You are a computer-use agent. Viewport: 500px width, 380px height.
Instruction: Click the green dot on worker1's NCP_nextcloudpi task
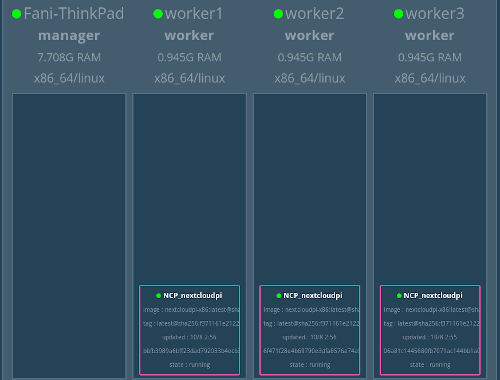tap(159, 296)
